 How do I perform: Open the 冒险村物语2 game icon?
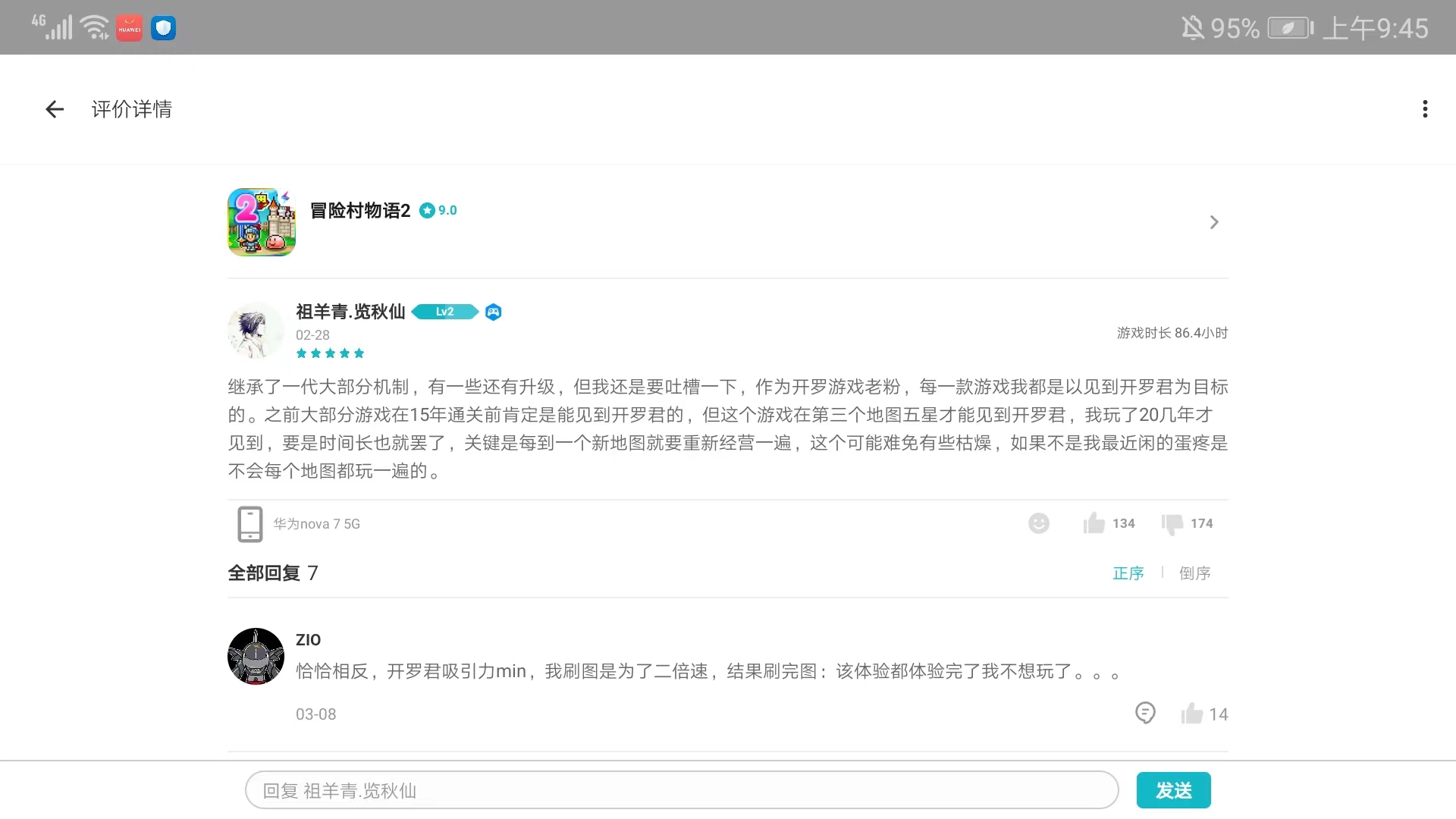[x=262, y=222]
